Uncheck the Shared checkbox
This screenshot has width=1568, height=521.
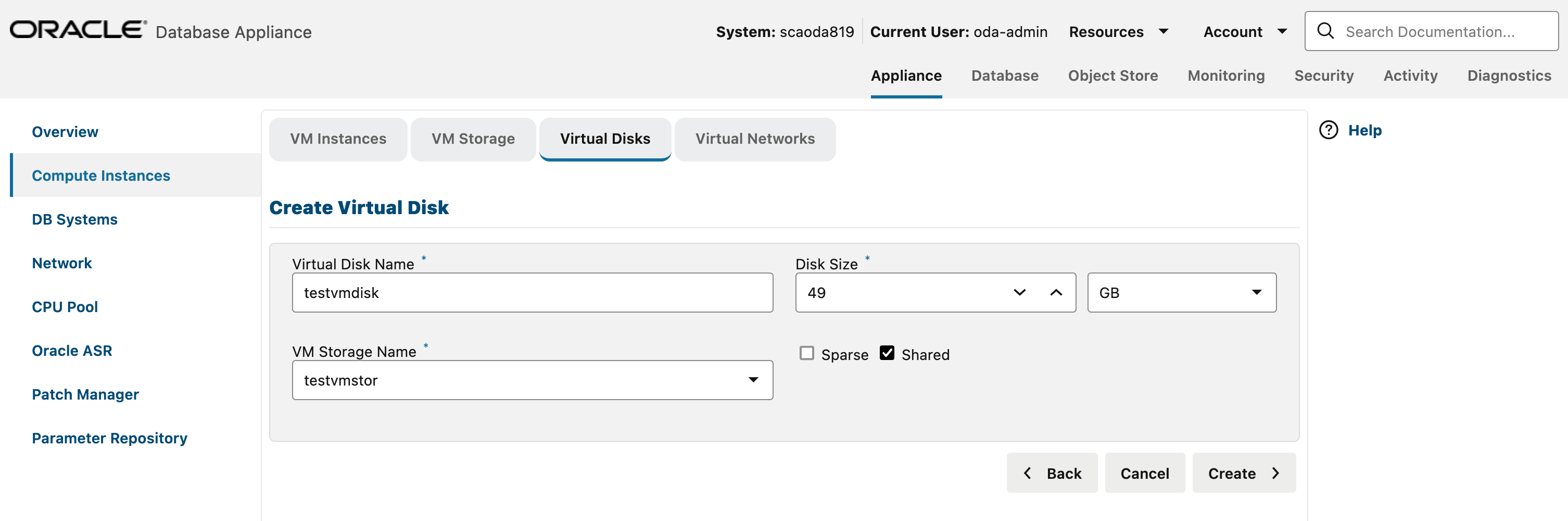[887, 352]
